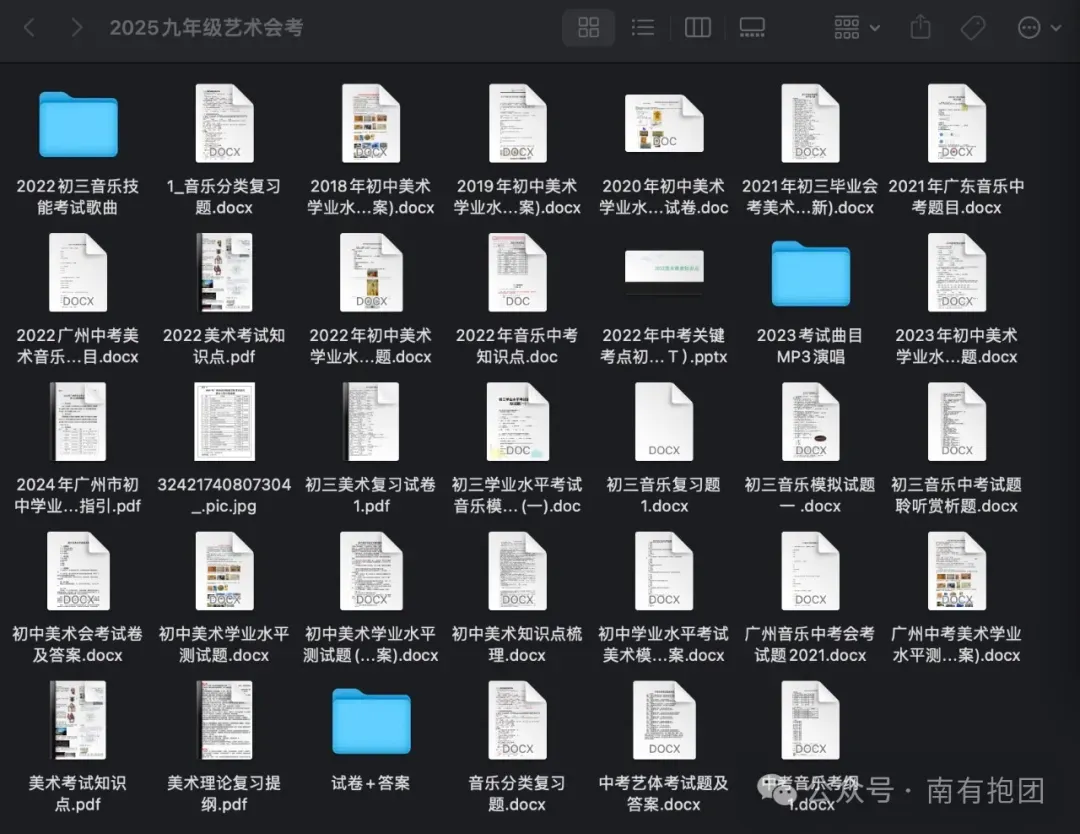Image resolution: width=1080 pixels, height=834 pixels.
Task: Select 2021年广东音乐中考题目.docx
Action: (x=957, y=124)
